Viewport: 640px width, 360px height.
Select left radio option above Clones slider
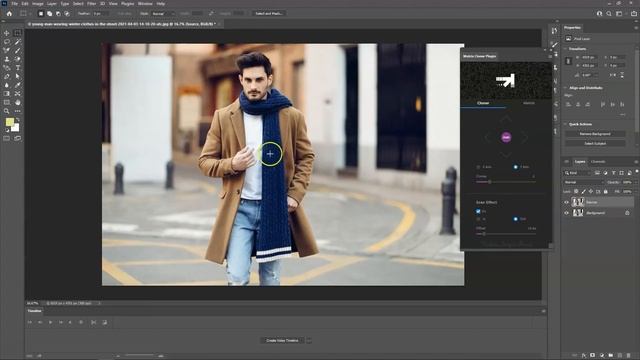pyautogui.click(x=478, y=167)
